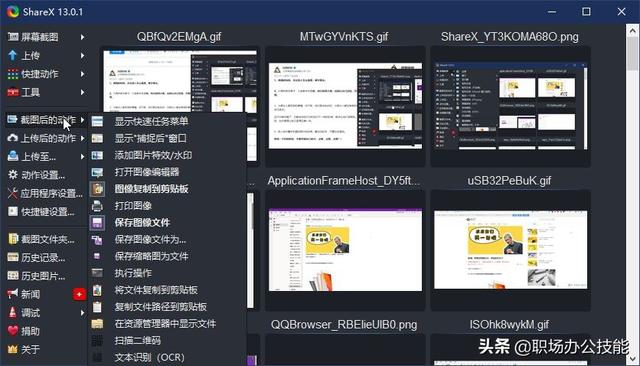
Task: Expand the 截图后的动作 submenu arrow
Action: point(82,120)
